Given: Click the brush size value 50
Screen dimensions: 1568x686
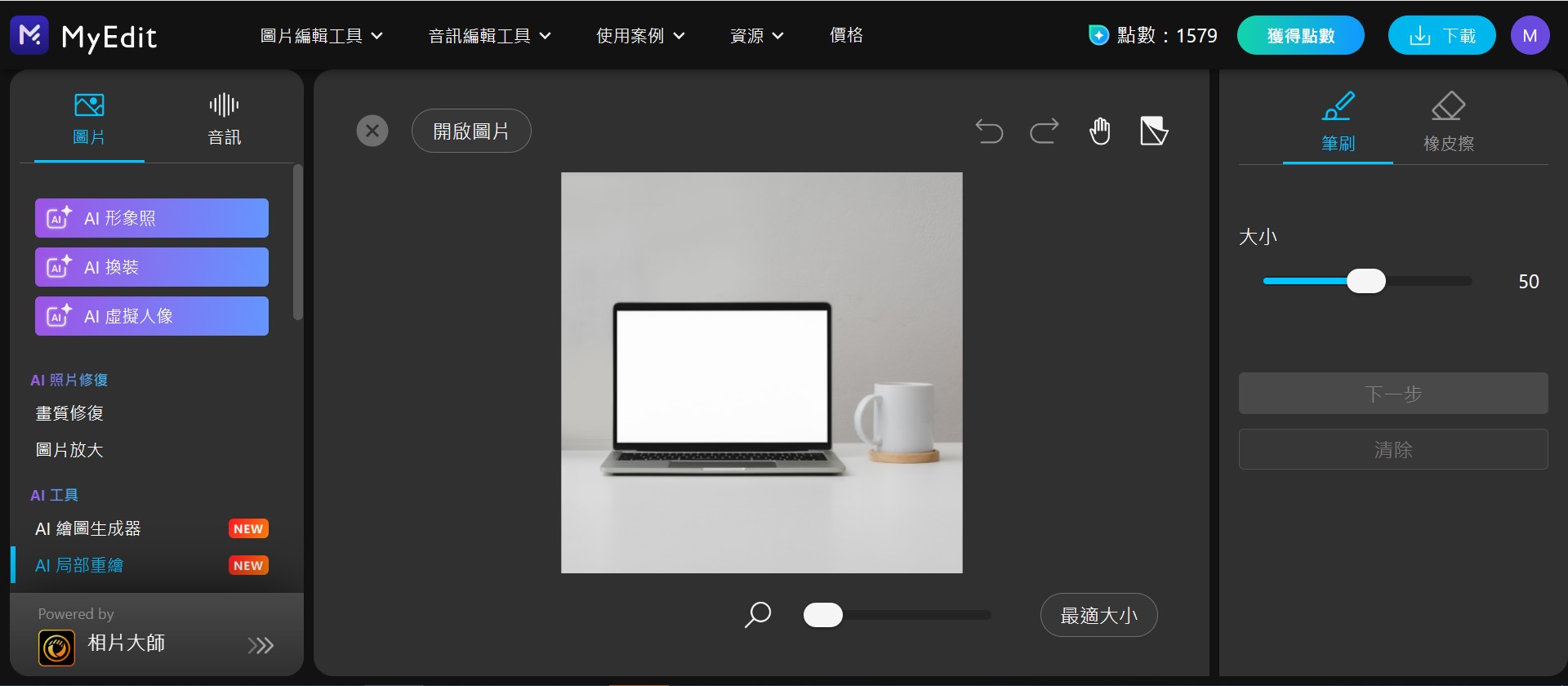Looking at the screenshot, I should tap(1529, 282).
